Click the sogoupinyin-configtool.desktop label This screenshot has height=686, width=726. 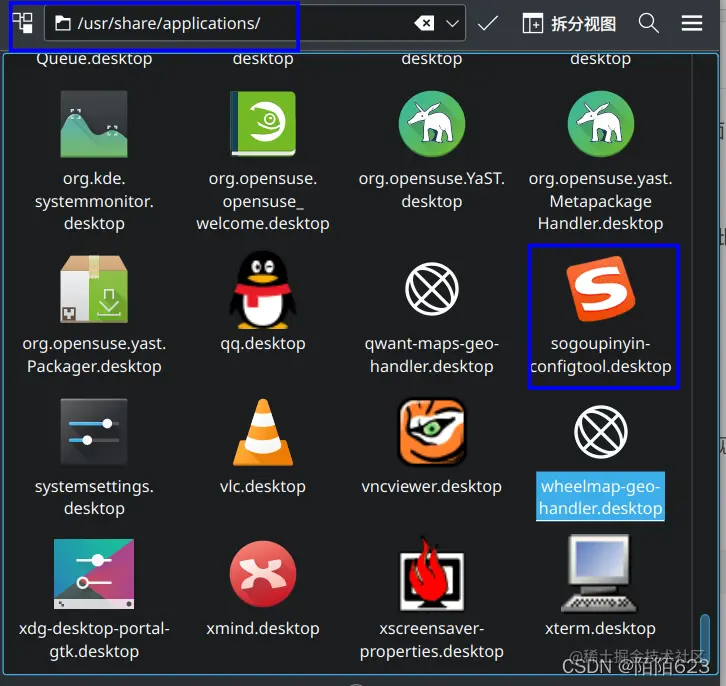pyautogui.click(x=601, y=355)
